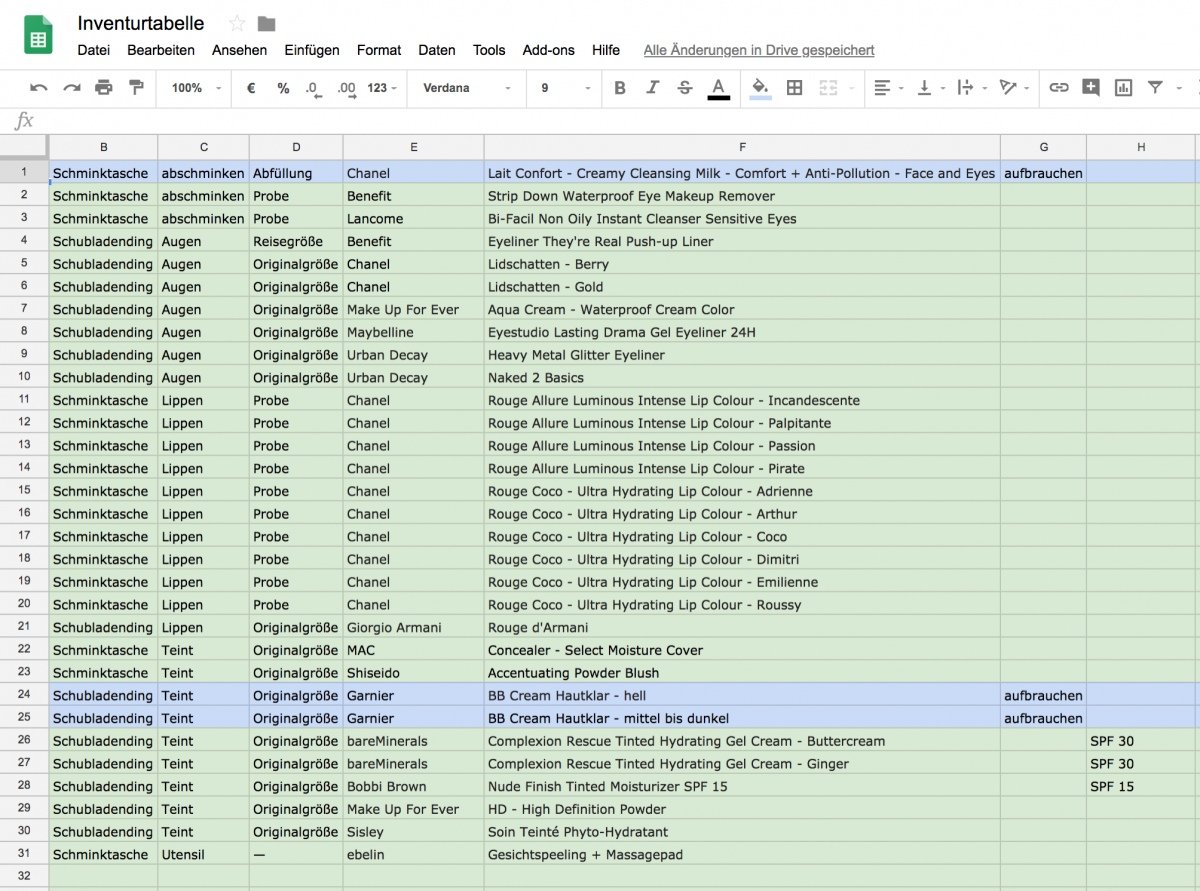Screen dimensions: 1200x891
Task: Open the 123 number formats dropdown
Action: pos(382,88)
